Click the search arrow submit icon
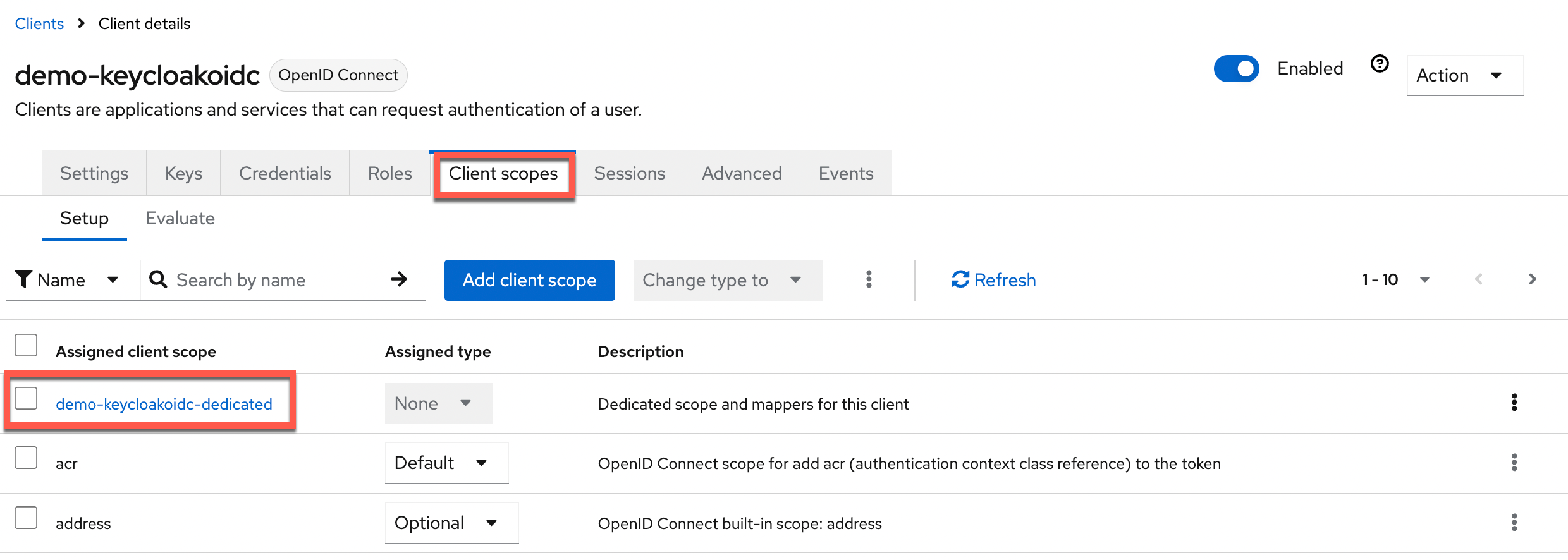This screenshot has height=560, width=1568. (399, 279)
